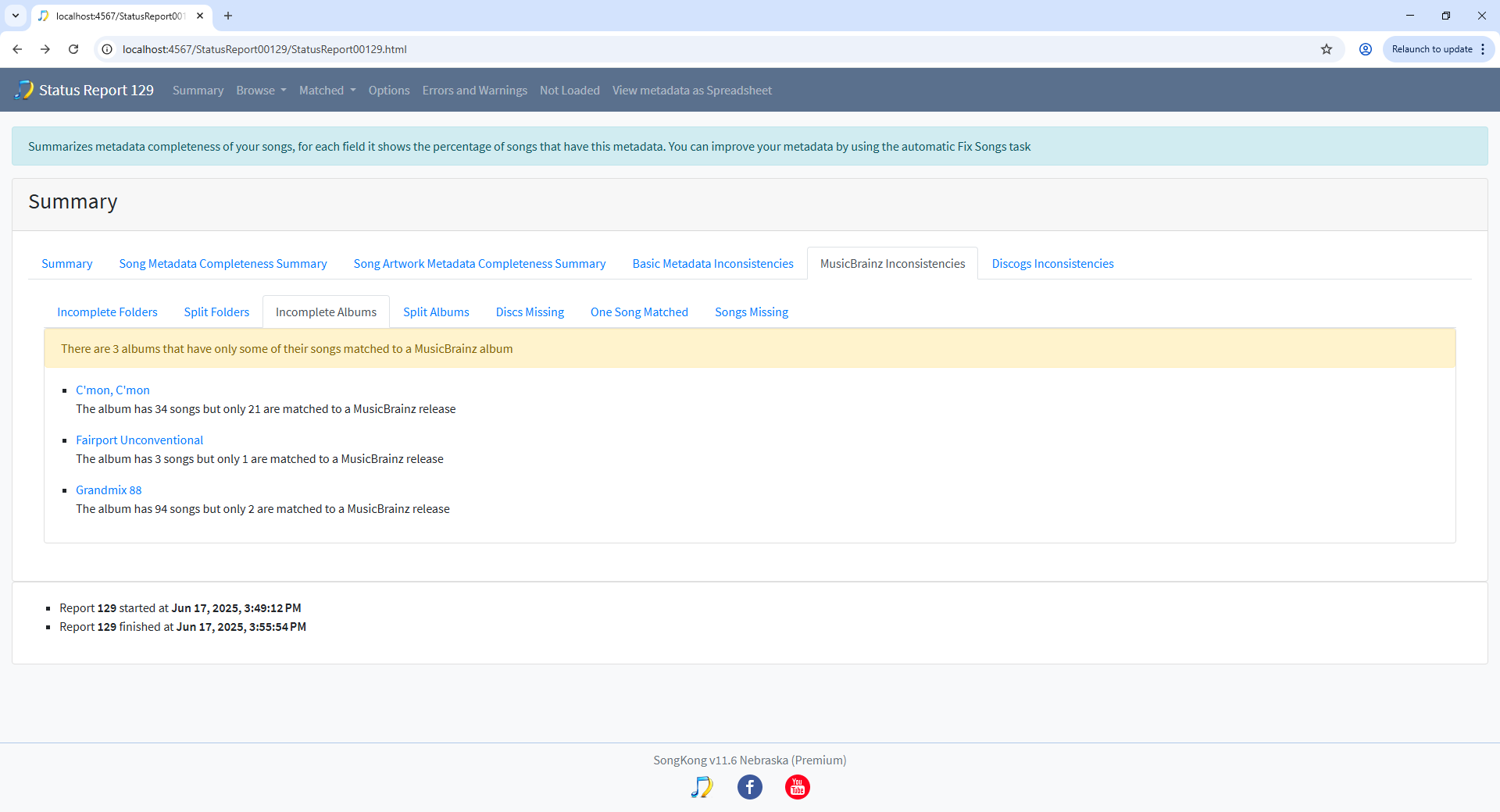Open the Incomplete Folders sub-tab
The image size is (1500, 812).
(x=107, y=312)
